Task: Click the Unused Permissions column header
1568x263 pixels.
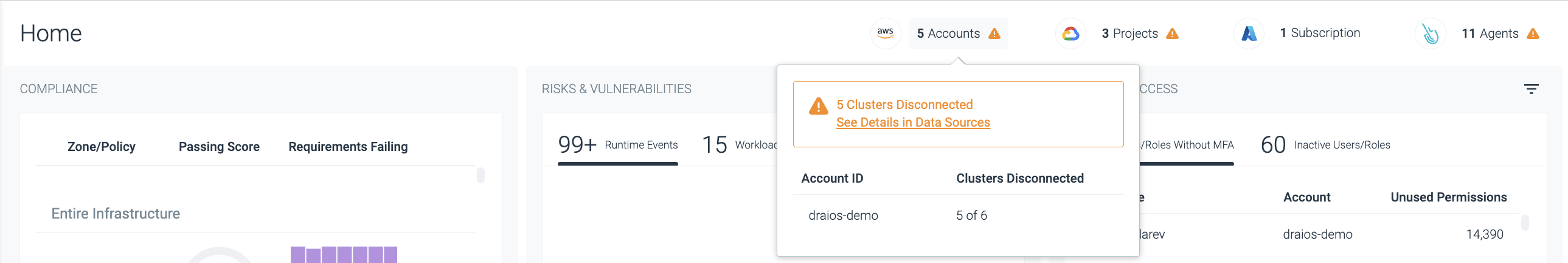Action: tap(1449, 197)
